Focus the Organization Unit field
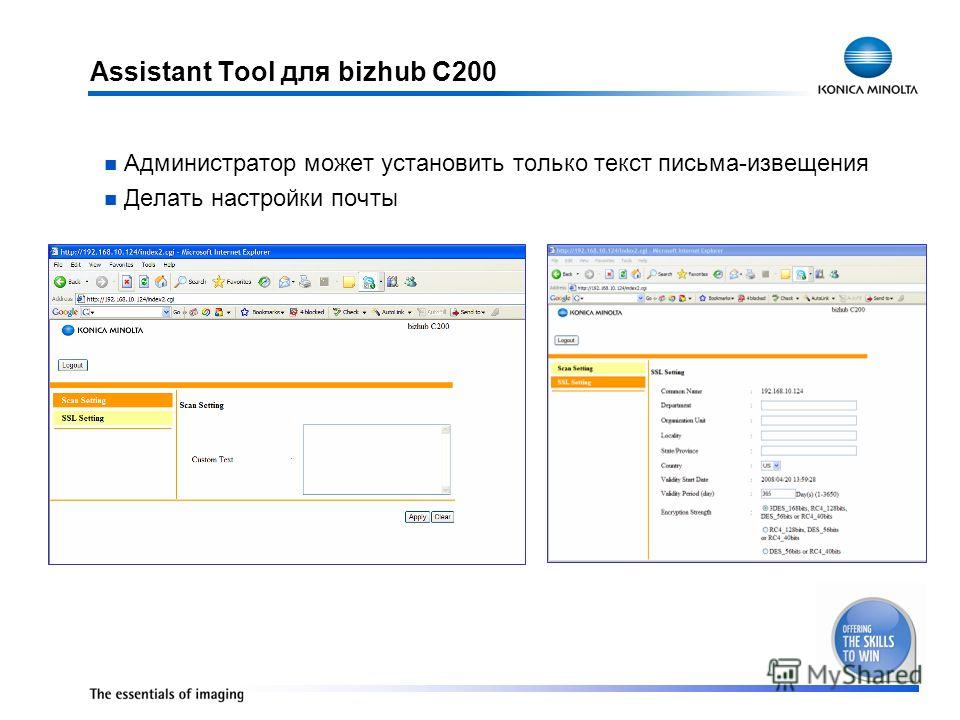The height and width of the screenshot is (720, 960). [x=809, y=421]
